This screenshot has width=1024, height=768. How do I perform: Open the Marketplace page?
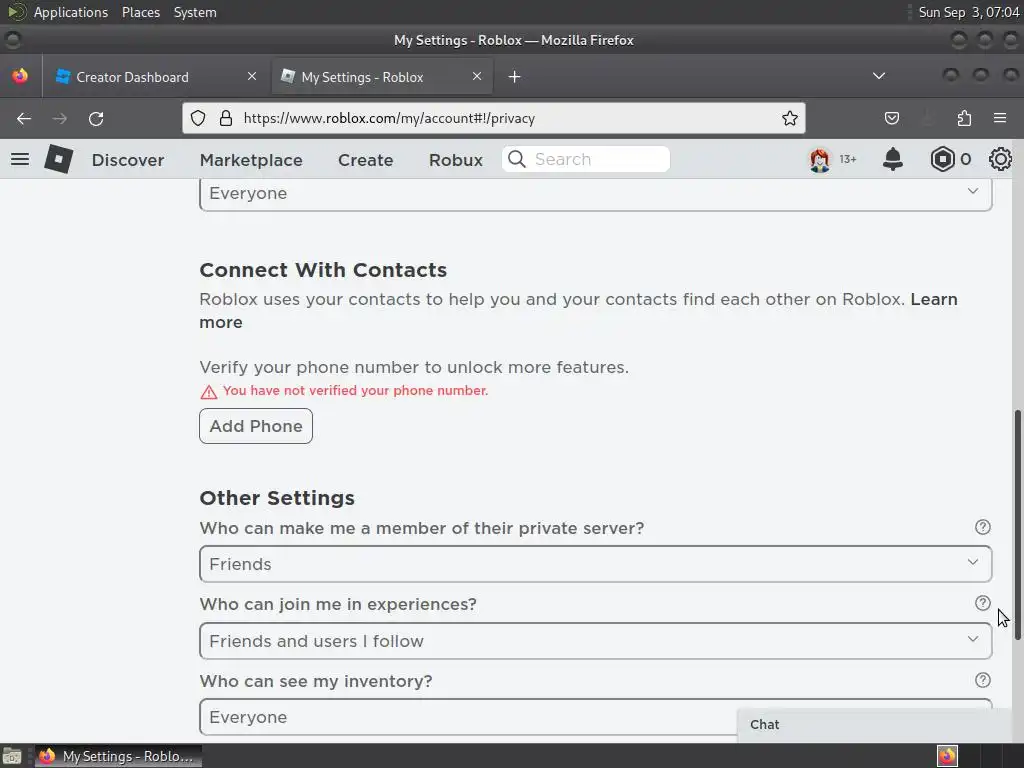(x=251, y=160)
